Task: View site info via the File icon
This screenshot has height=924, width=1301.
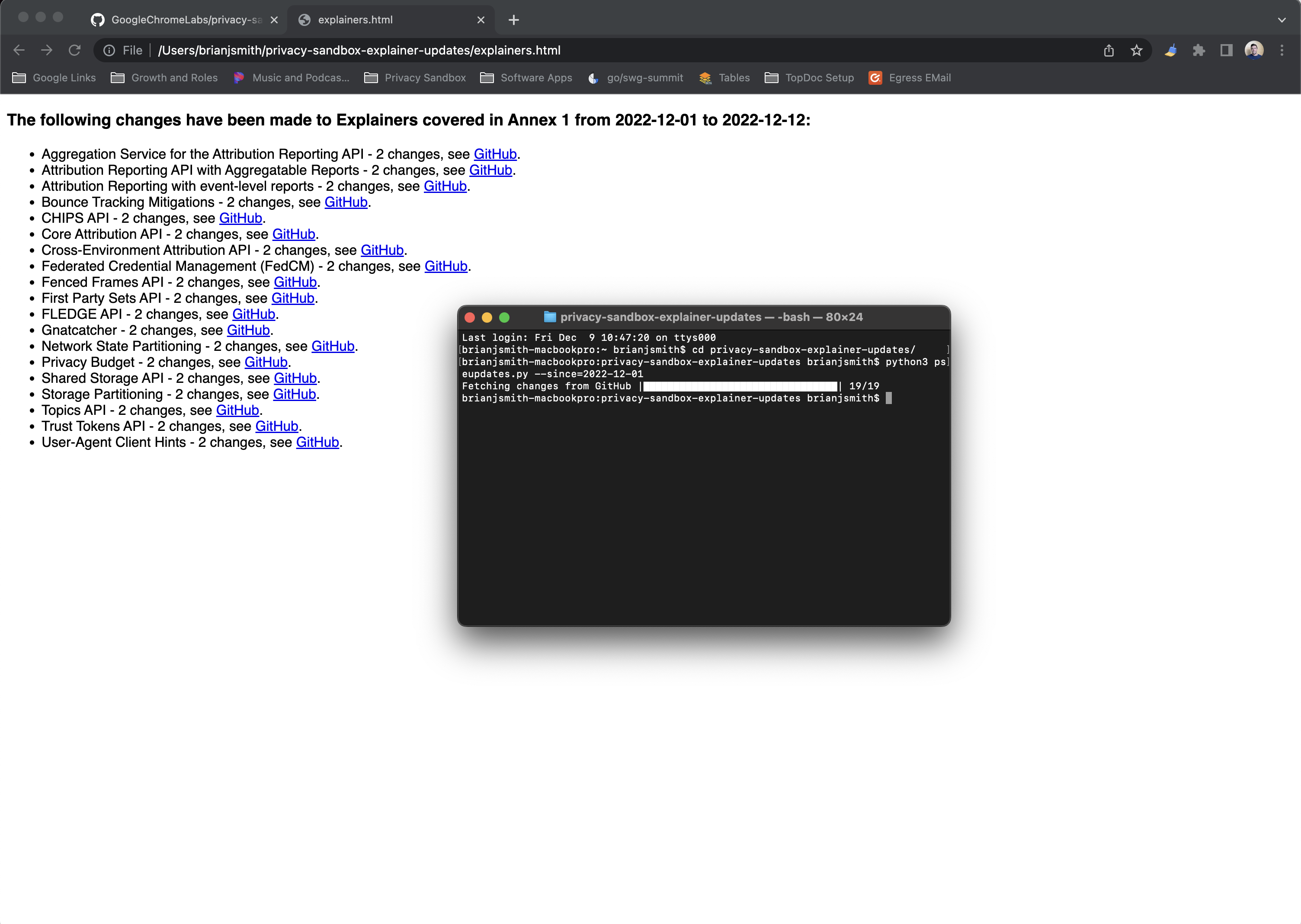Action: click(x=109, y=50)
